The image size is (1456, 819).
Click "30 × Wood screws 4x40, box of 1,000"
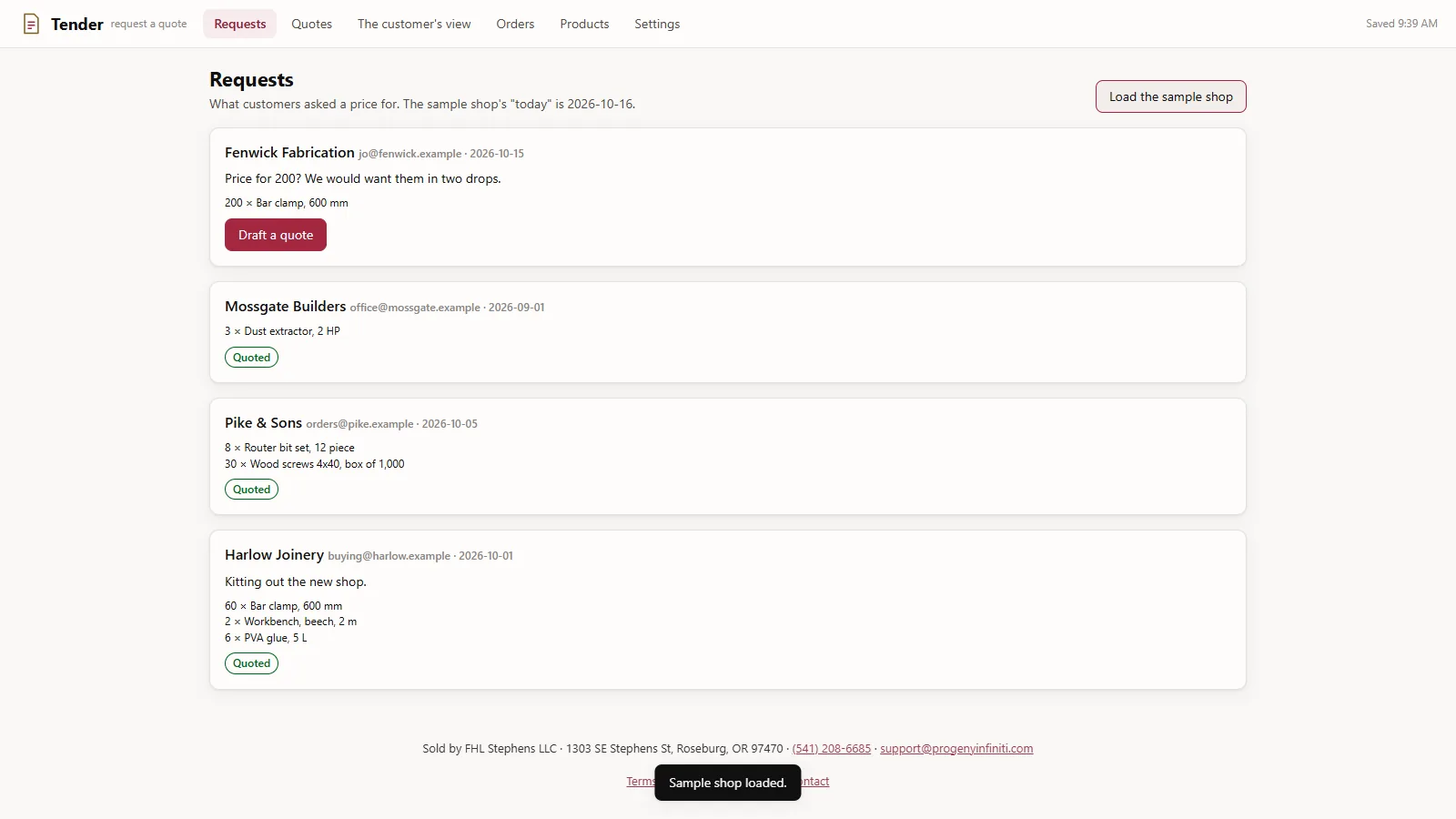tap(315, 464)
